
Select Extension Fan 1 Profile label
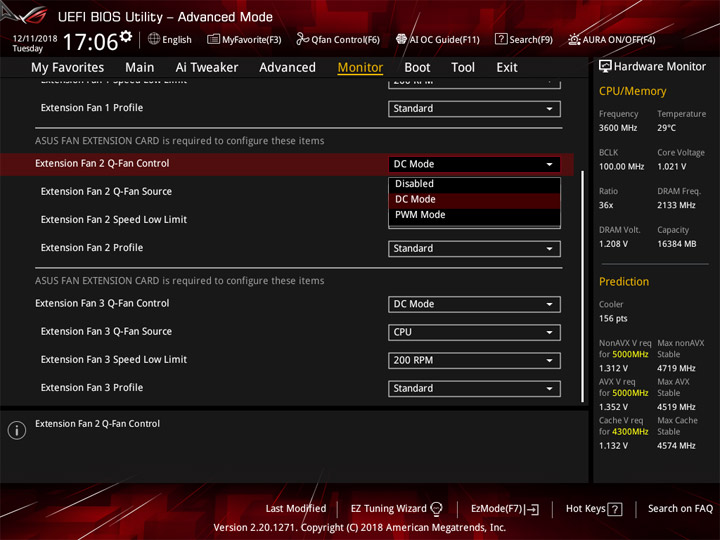click(x=92, y=107)
